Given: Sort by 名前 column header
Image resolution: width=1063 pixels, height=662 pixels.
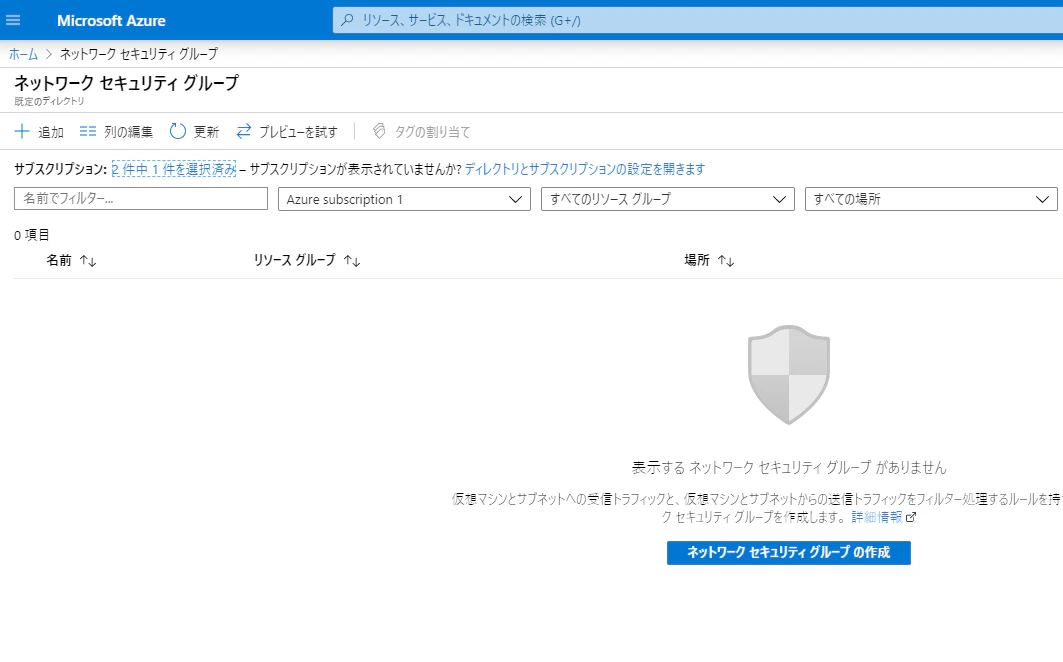Looking at the screenshot, I should (71, 260).
